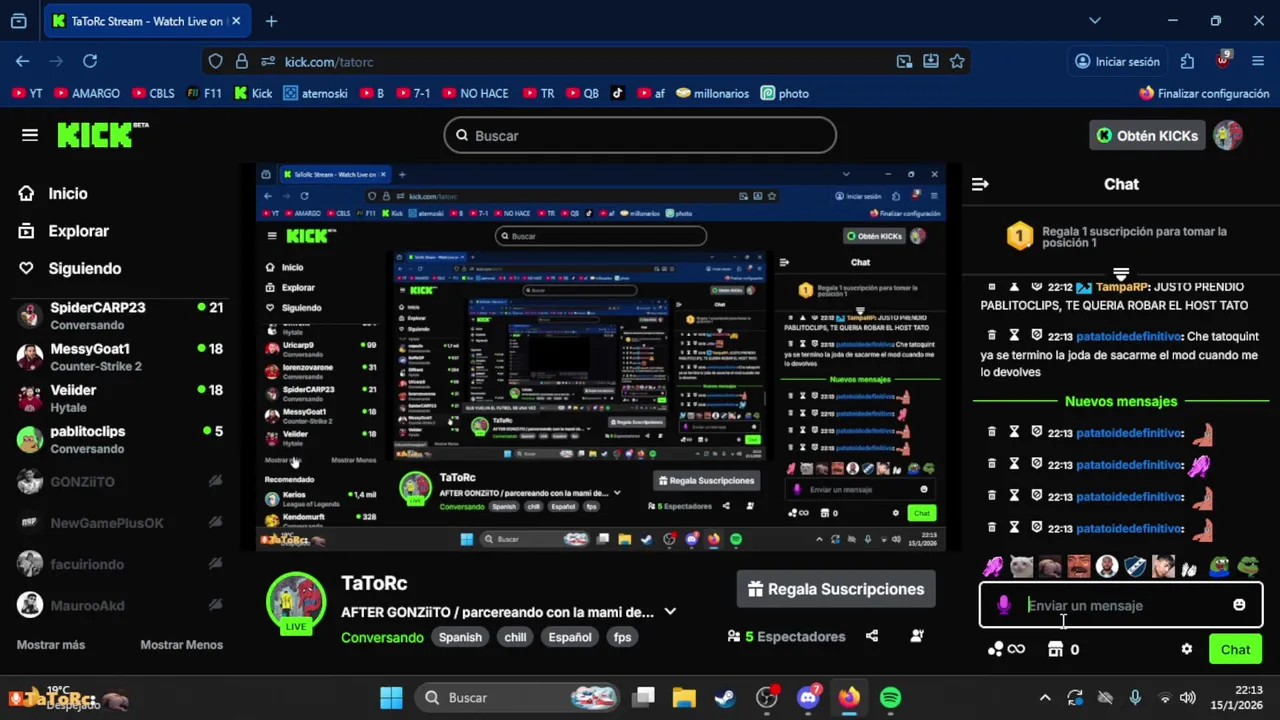Open the Firefox application menu
The image size is (1280, 720).
[1258, 61]
